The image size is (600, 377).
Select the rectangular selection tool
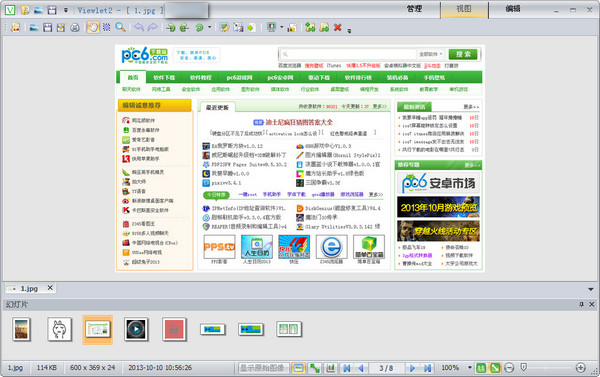[107, 27]
